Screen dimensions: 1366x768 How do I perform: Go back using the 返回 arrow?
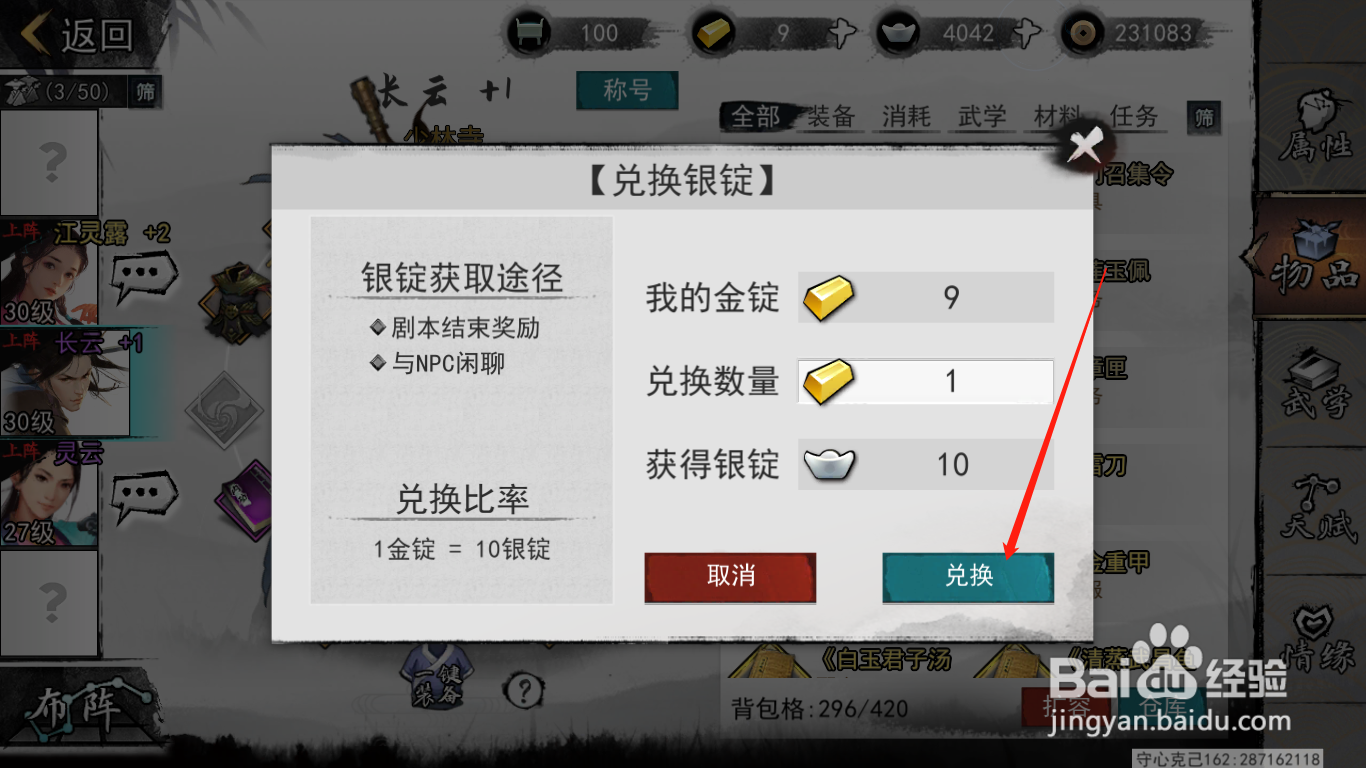pyautogui.click(x=78, y=35)
